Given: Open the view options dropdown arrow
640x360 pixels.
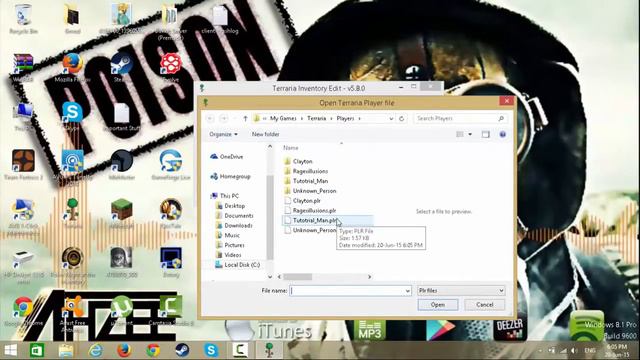Looking at the screenshot, I should (470, 134).
